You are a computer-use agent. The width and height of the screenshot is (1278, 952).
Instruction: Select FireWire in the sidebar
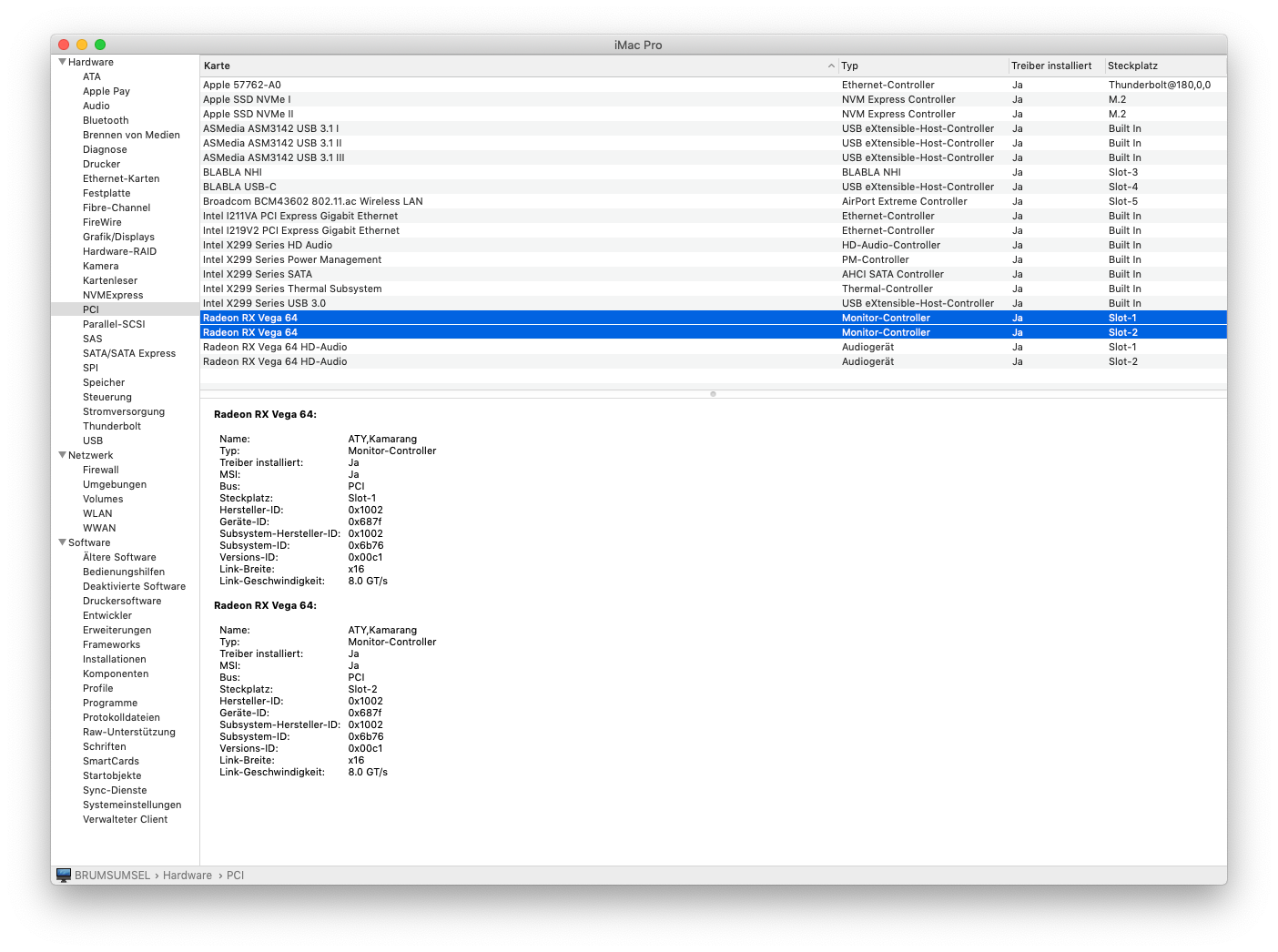[x=102, y=222]
